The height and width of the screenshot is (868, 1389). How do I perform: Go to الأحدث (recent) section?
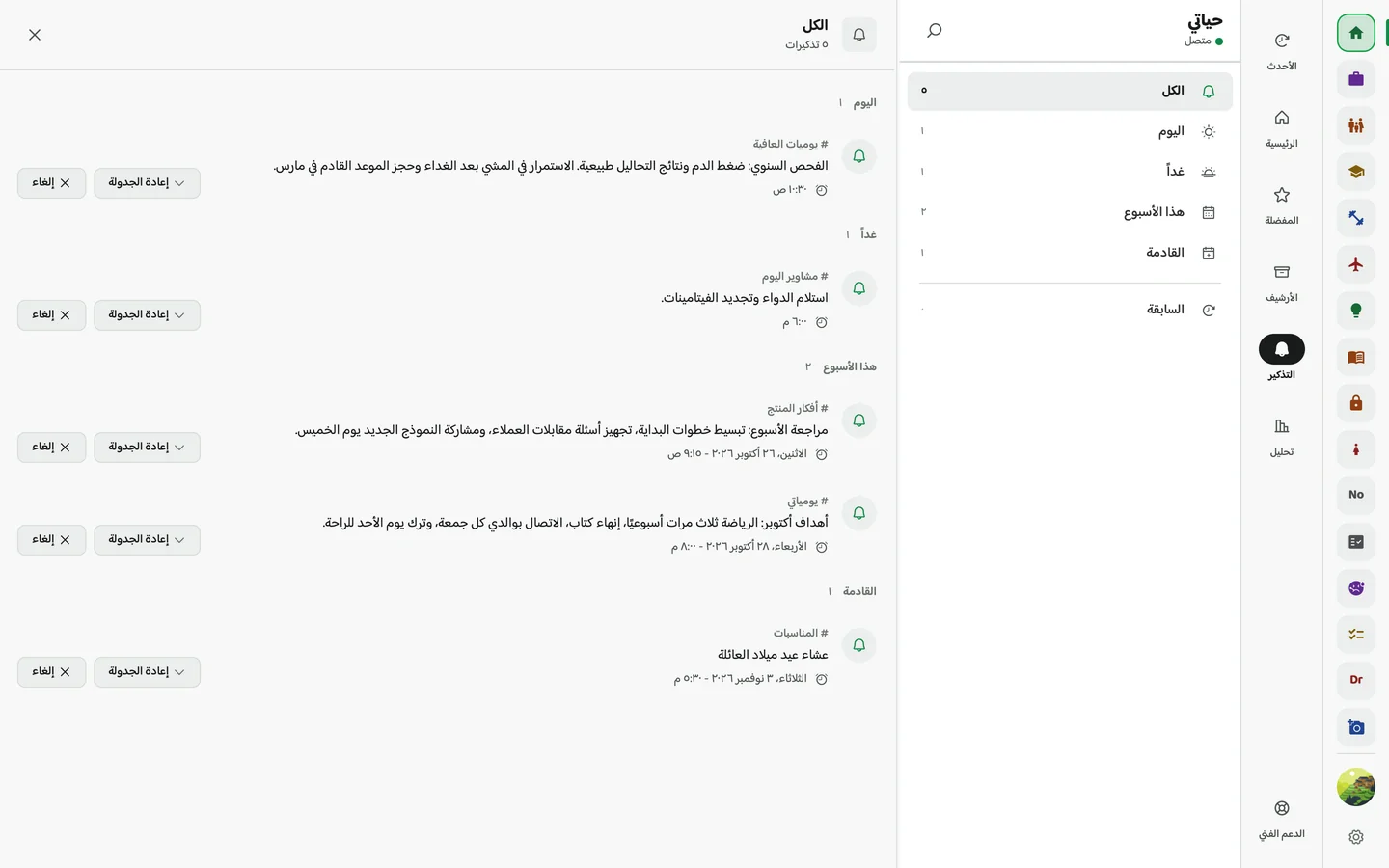(1281, 51)
